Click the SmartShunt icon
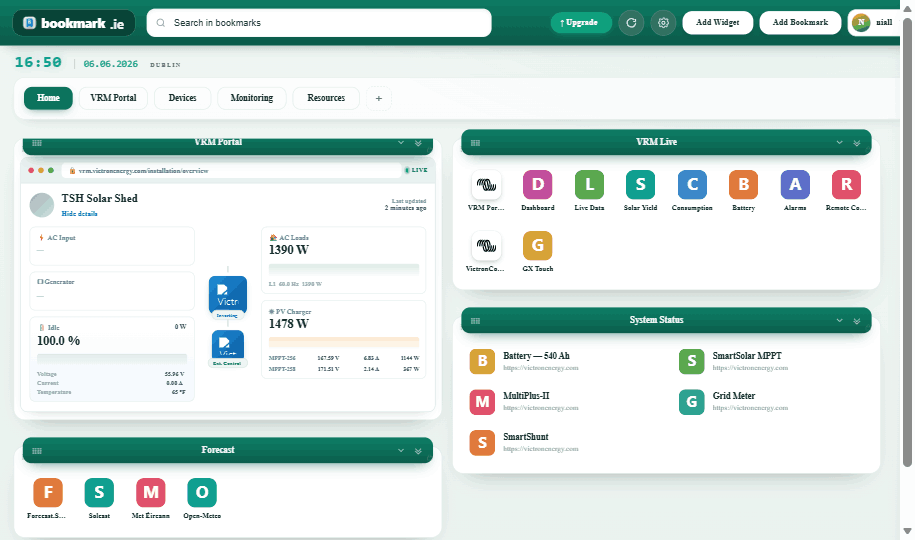 coord(482,443)
